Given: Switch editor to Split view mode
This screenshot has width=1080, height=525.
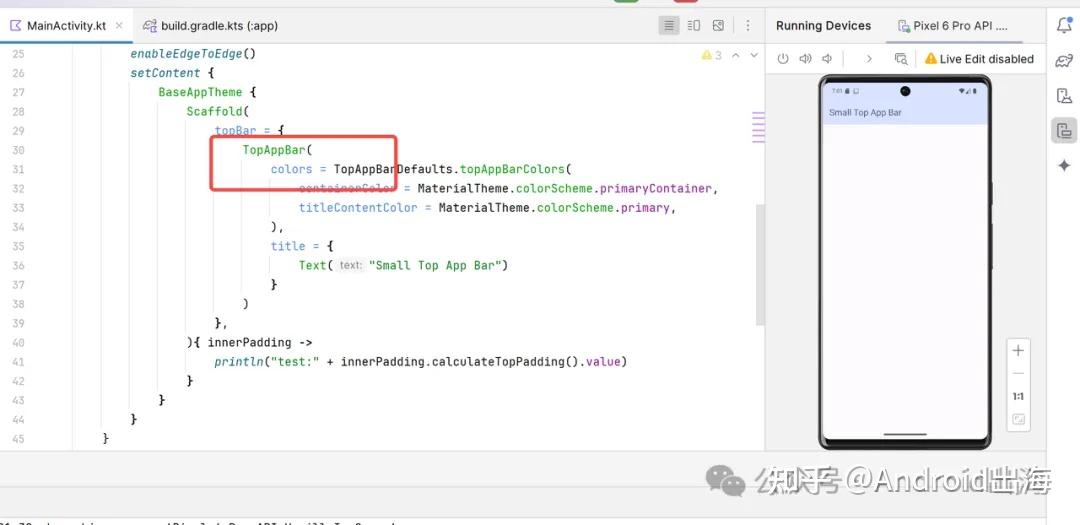Looking at the screenshot, I should point(694,26).
